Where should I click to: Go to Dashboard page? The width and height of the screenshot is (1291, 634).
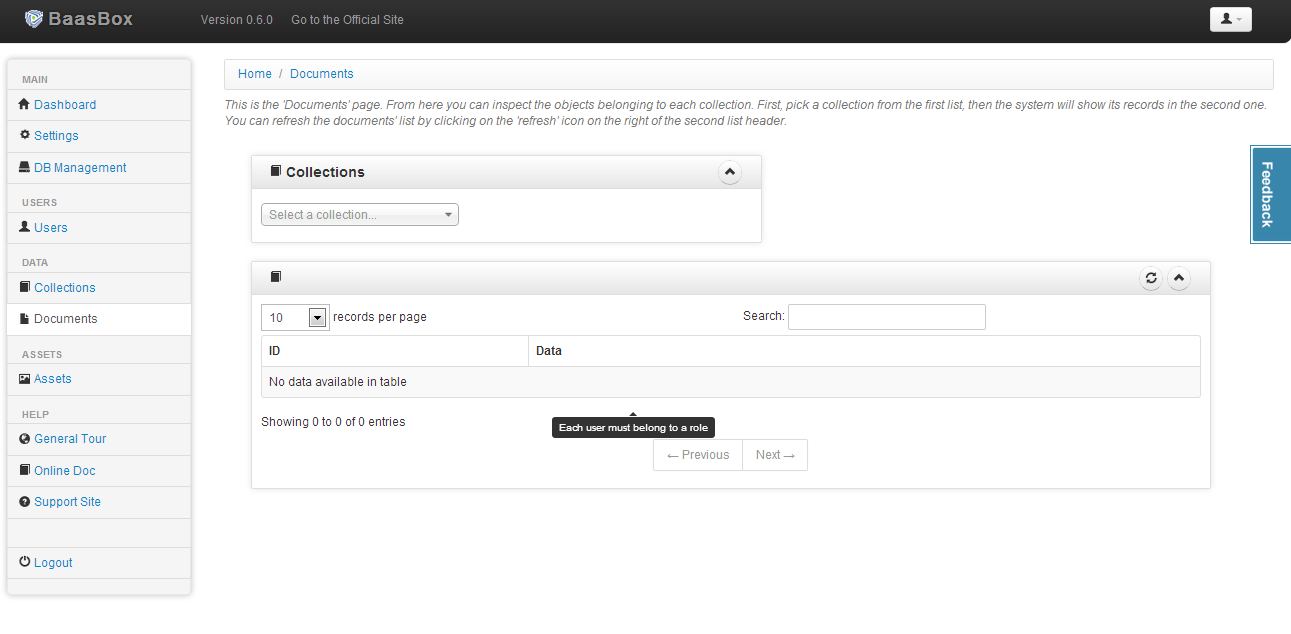(x=65, y=104)
